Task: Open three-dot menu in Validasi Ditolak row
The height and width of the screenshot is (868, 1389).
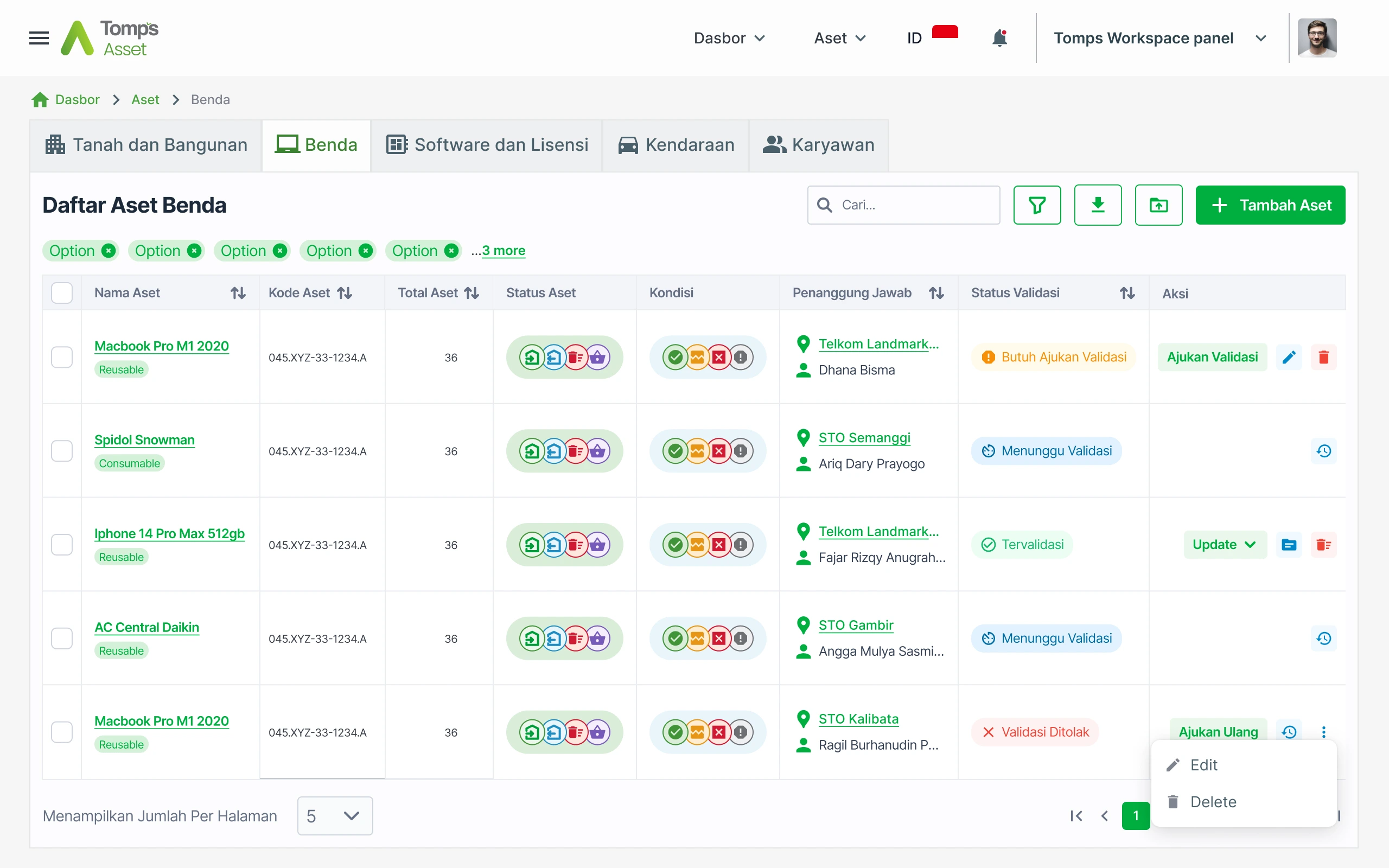Action: (1323, 732)
